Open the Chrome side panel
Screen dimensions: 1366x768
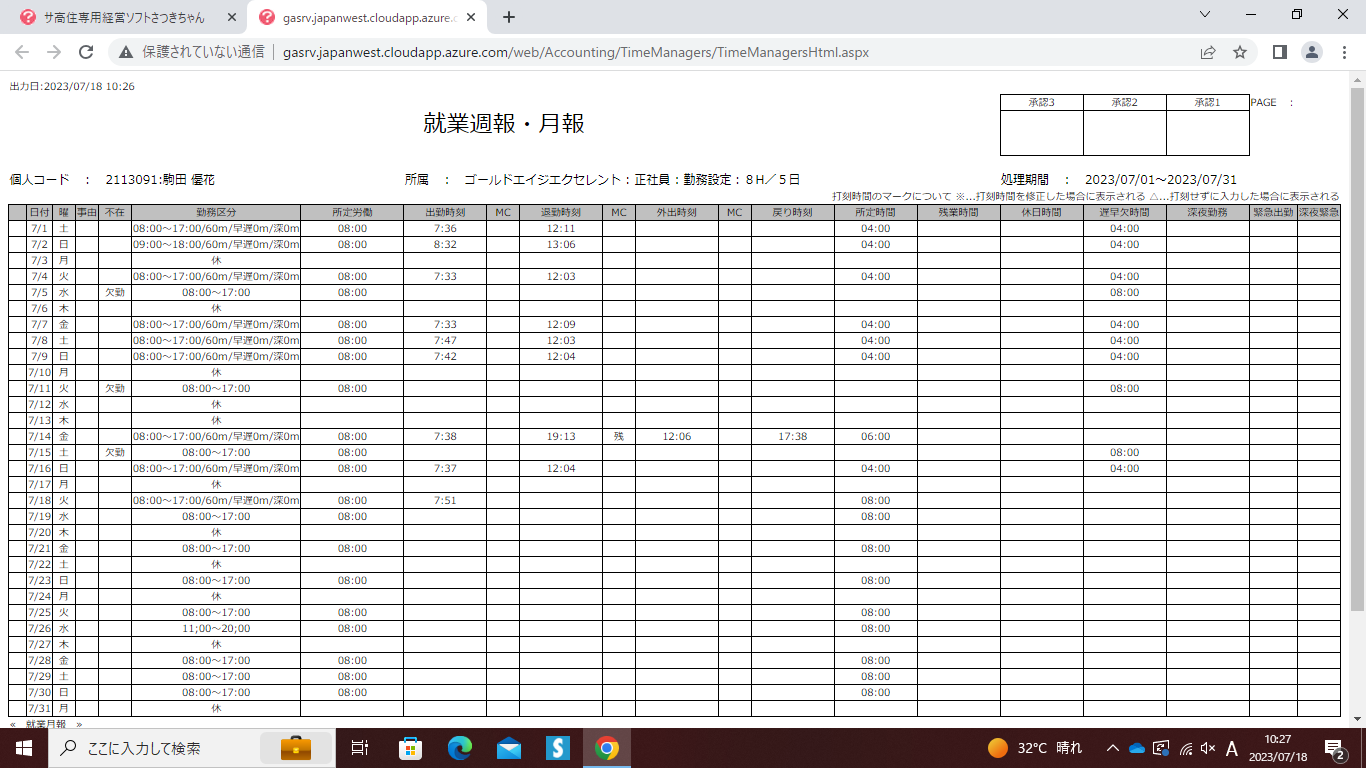point(1279,52)
